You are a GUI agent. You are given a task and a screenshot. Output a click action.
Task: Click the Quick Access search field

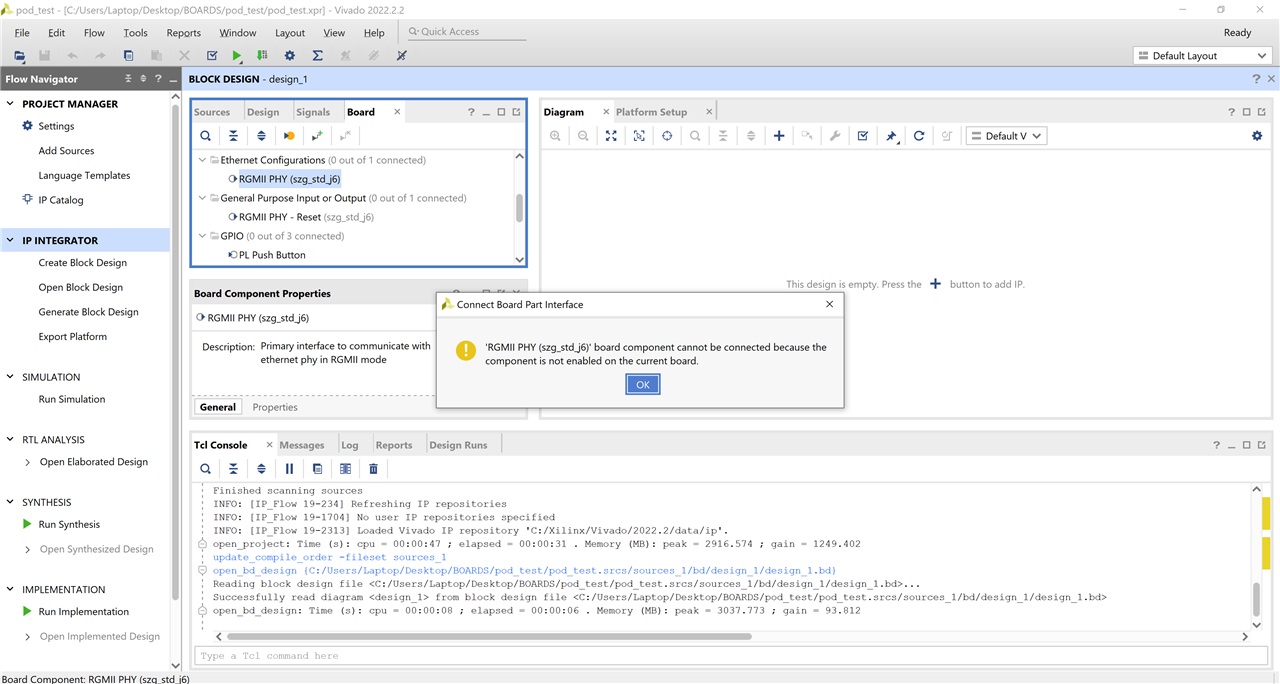tap(466, 32)
